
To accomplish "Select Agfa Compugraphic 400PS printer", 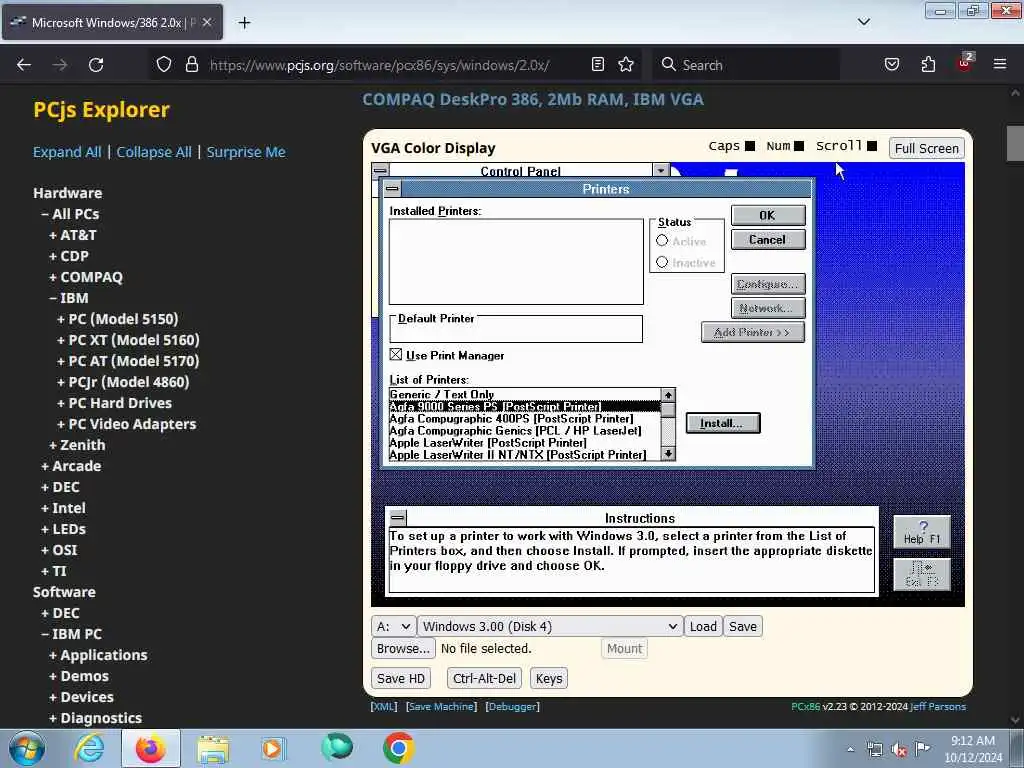I will (525, 419).
